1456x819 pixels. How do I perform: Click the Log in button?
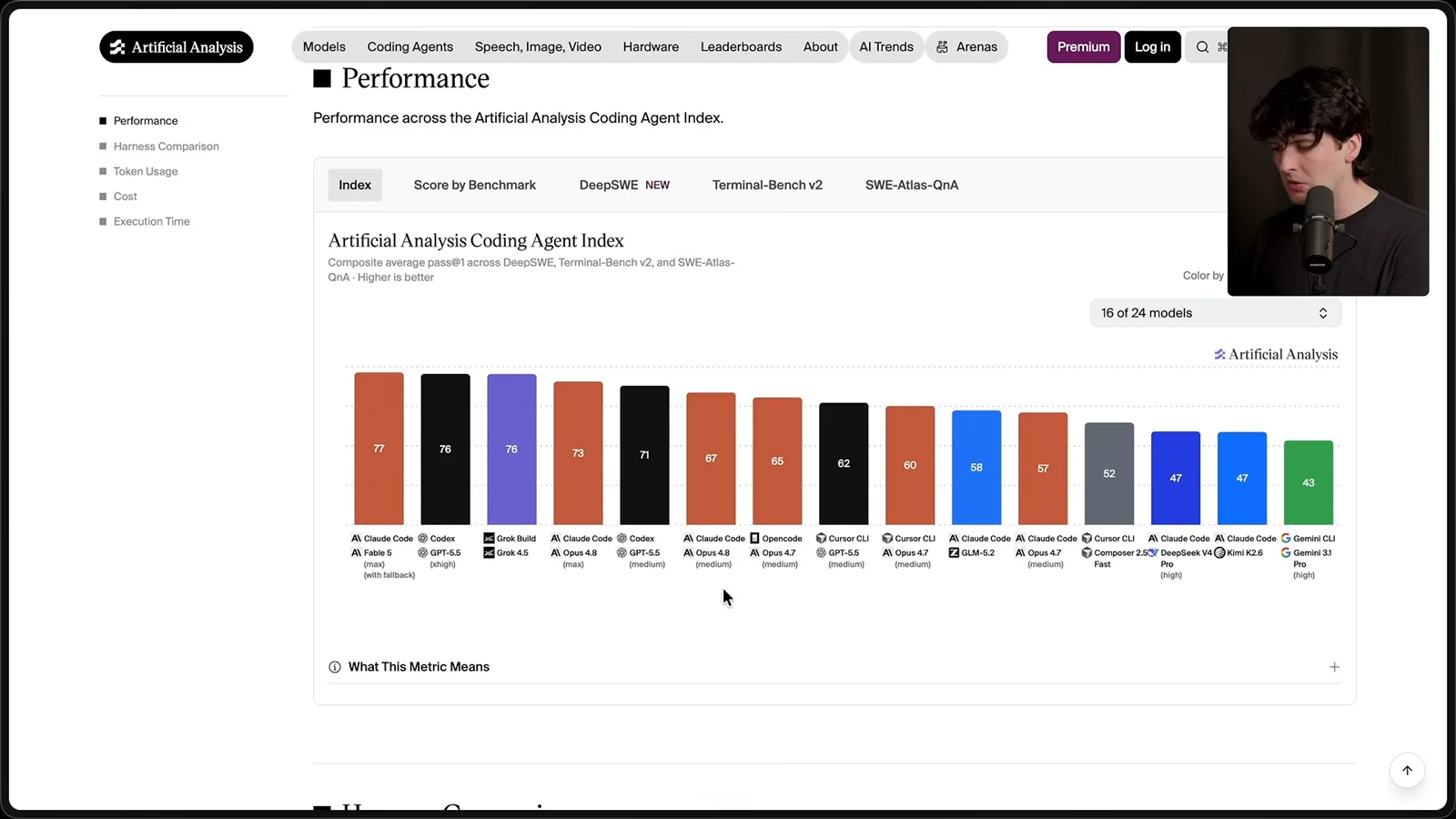tap(1152, 47)
